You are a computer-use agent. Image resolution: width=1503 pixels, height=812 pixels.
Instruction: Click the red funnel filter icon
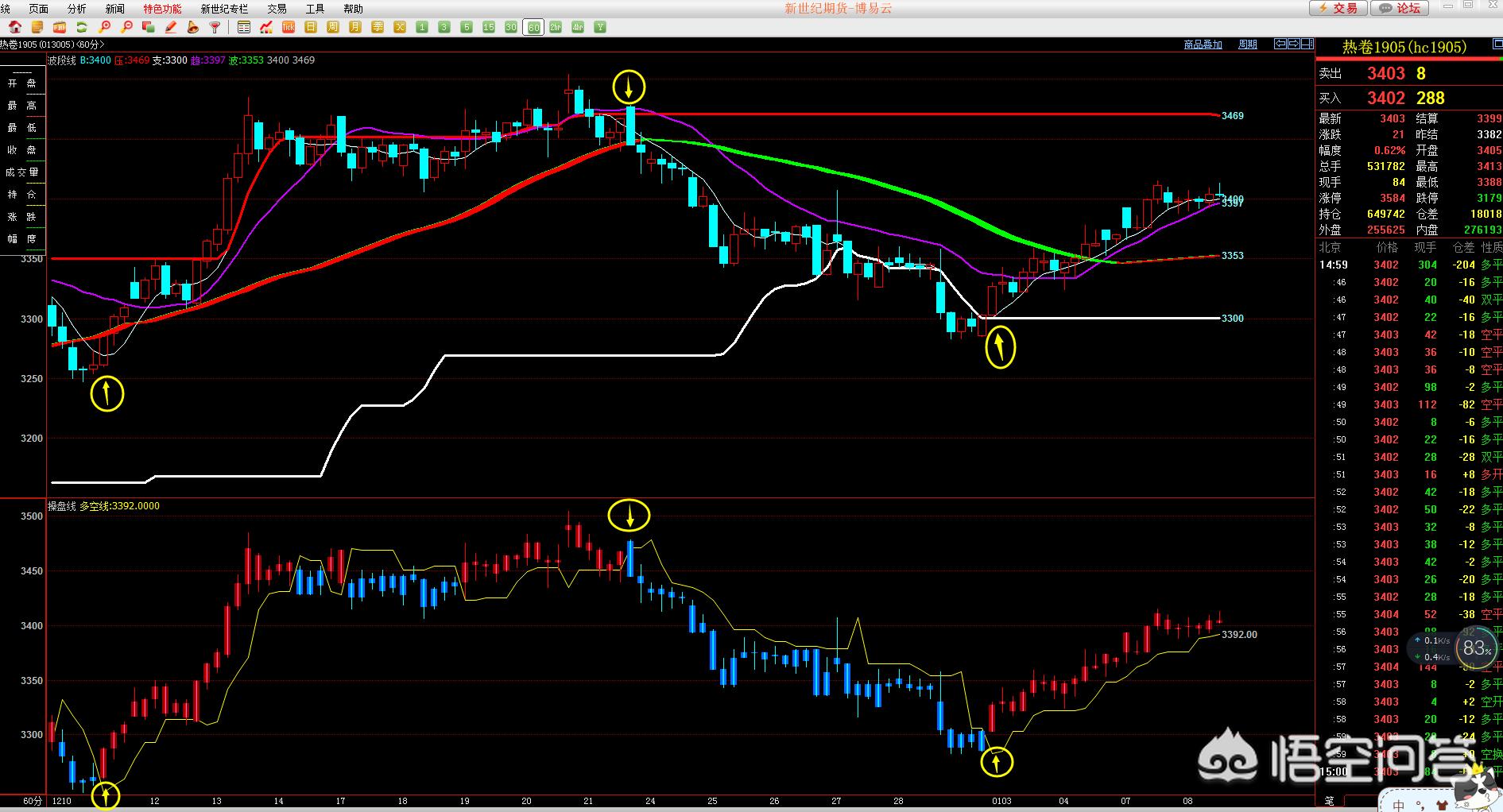pos(215,27)
